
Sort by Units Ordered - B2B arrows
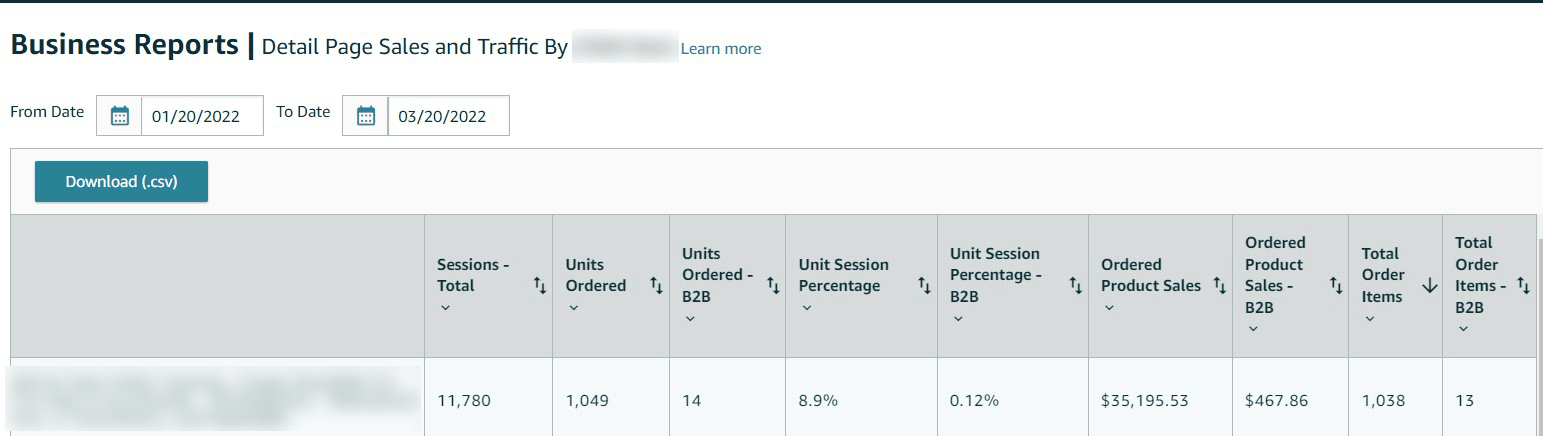coord(773,286)
